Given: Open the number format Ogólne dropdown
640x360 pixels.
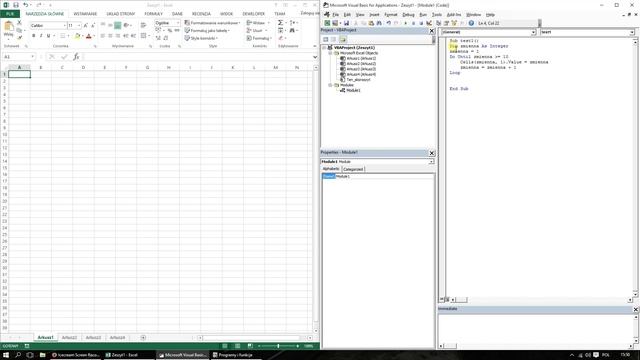Looking at the screenshot, I should pos(178,23).
